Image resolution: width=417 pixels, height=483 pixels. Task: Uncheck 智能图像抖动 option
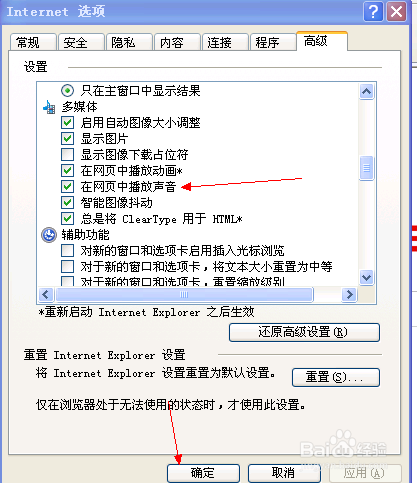pos(68,203)
